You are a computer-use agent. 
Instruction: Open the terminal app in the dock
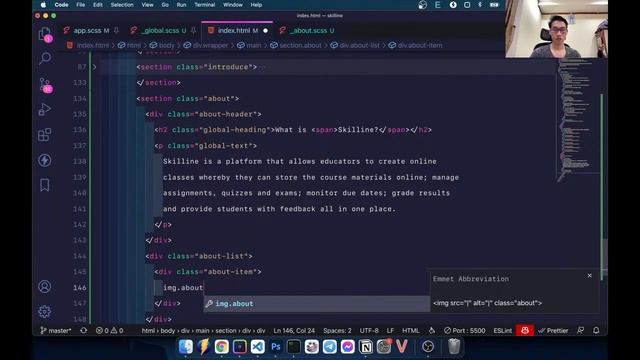[293, 347]
